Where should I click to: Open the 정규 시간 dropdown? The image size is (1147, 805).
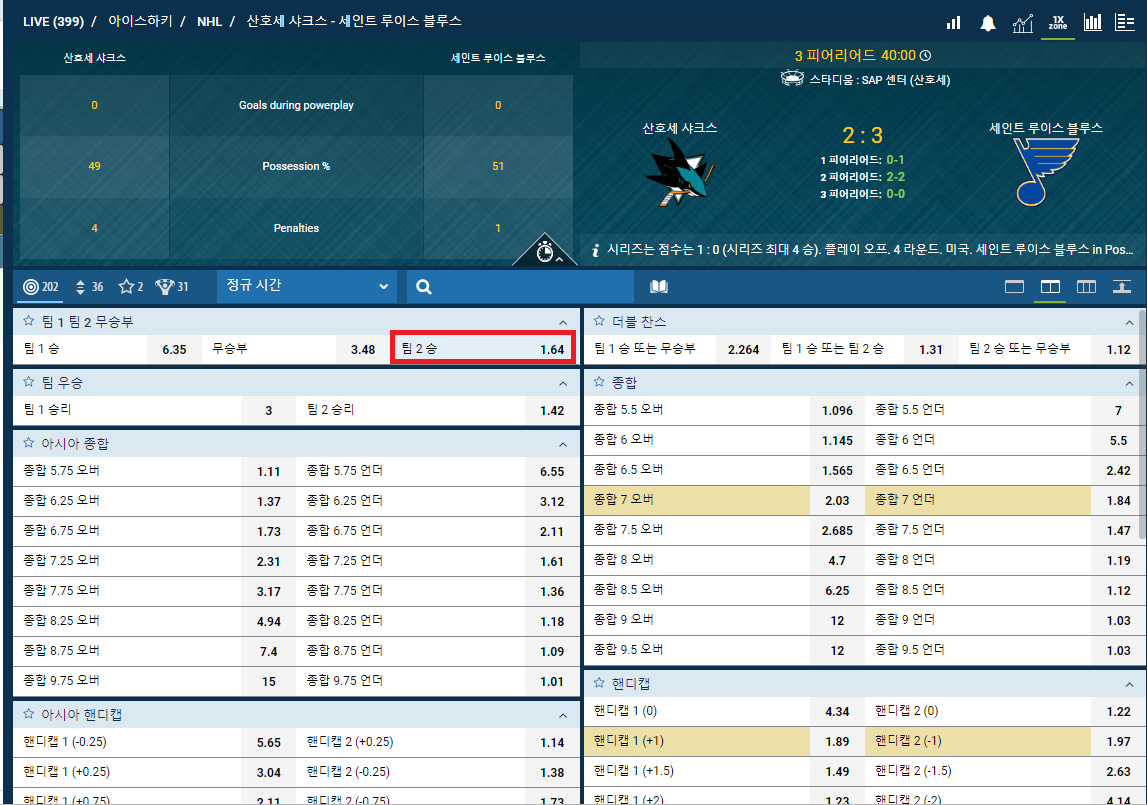[x=306, y=286]
